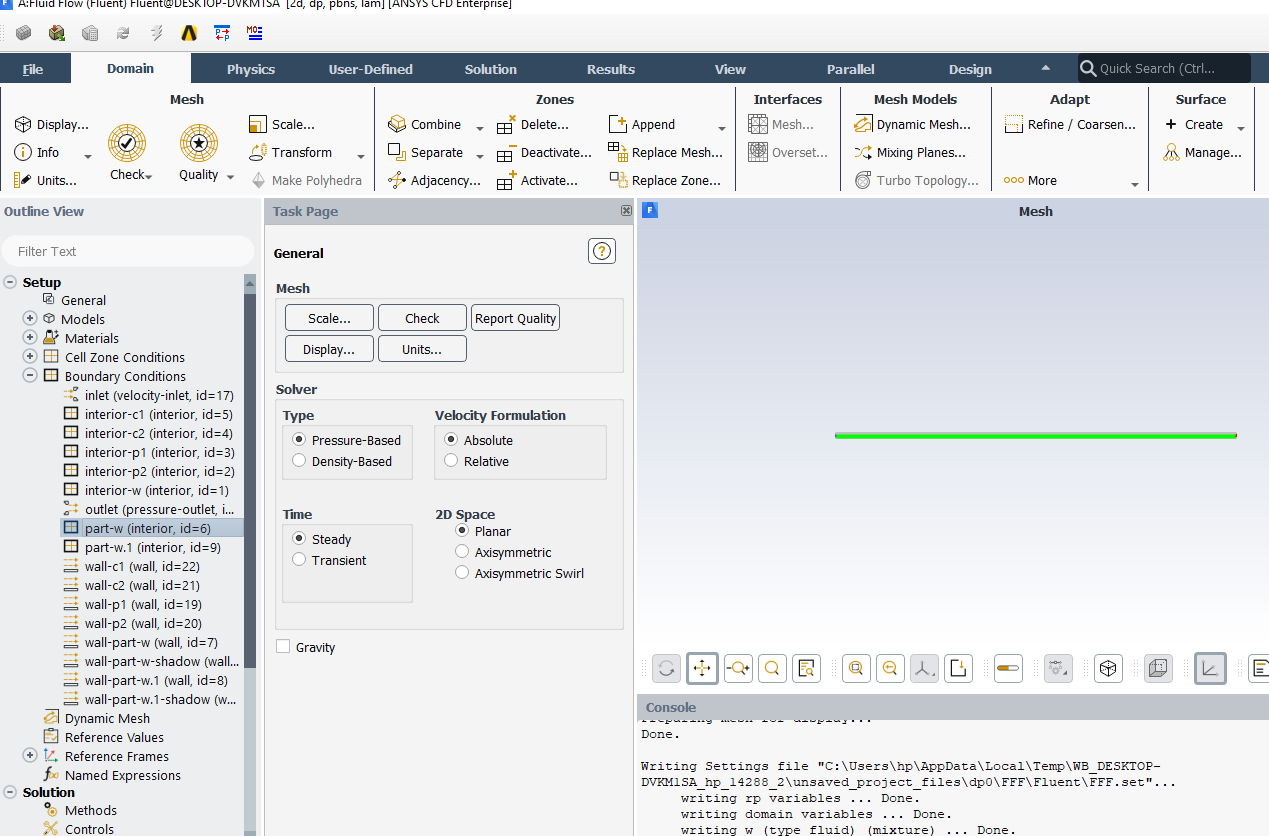Click Manage... in the Surface group
This screenshot has height=836, width=1269.
click(x=1203, y=153)
